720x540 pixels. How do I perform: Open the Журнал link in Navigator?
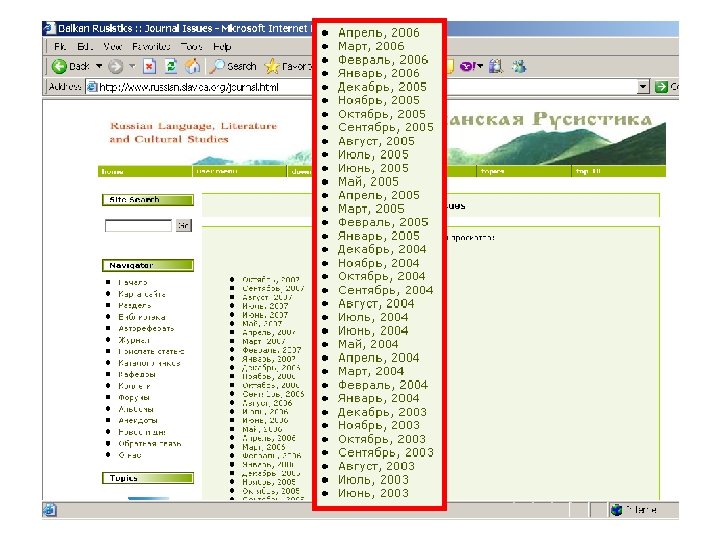tap(134, 340)
